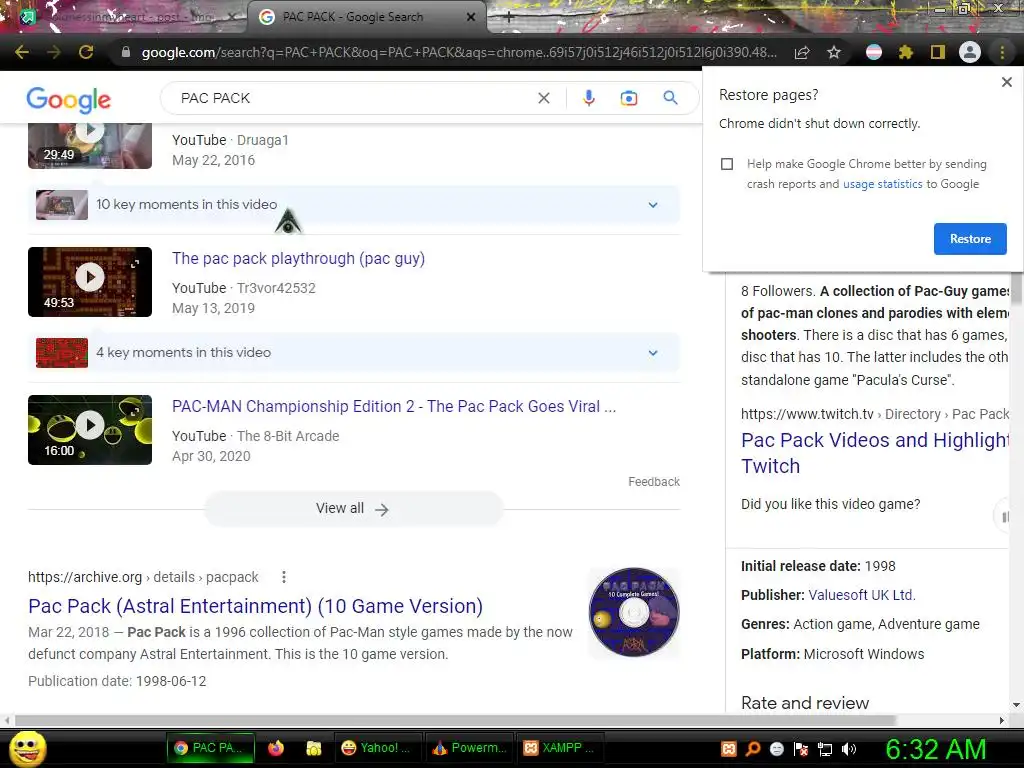The height and width of the screenshot is (768, 1024).
Task: Open the striped flag extension icon
Action: click(874, 52)
